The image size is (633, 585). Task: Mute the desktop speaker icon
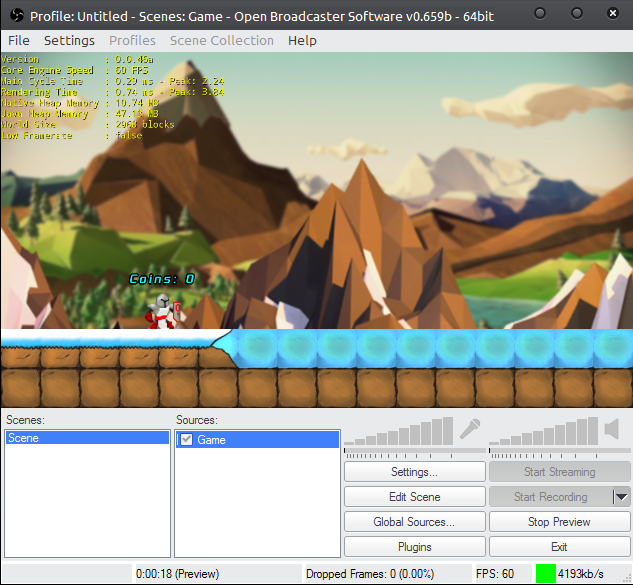[612, 429]
